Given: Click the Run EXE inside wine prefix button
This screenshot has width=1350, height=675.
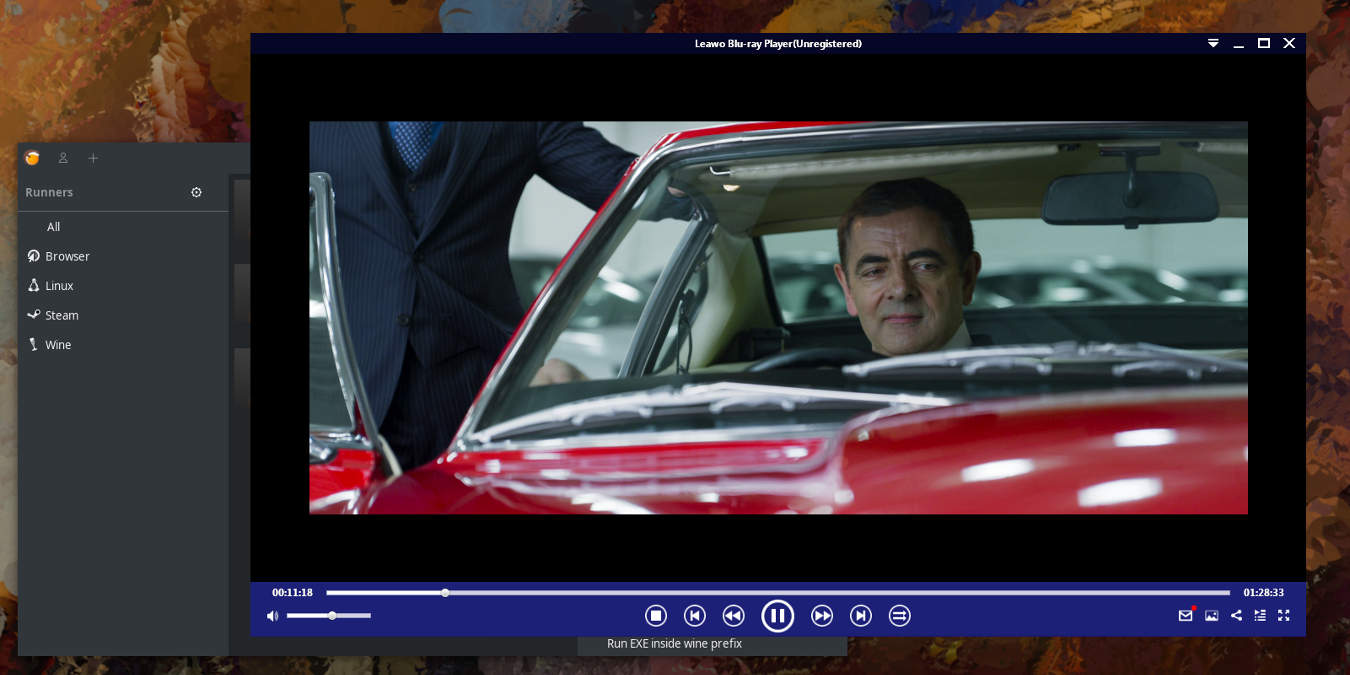Looking at the screenshot, I should click(x=674, y=643).
